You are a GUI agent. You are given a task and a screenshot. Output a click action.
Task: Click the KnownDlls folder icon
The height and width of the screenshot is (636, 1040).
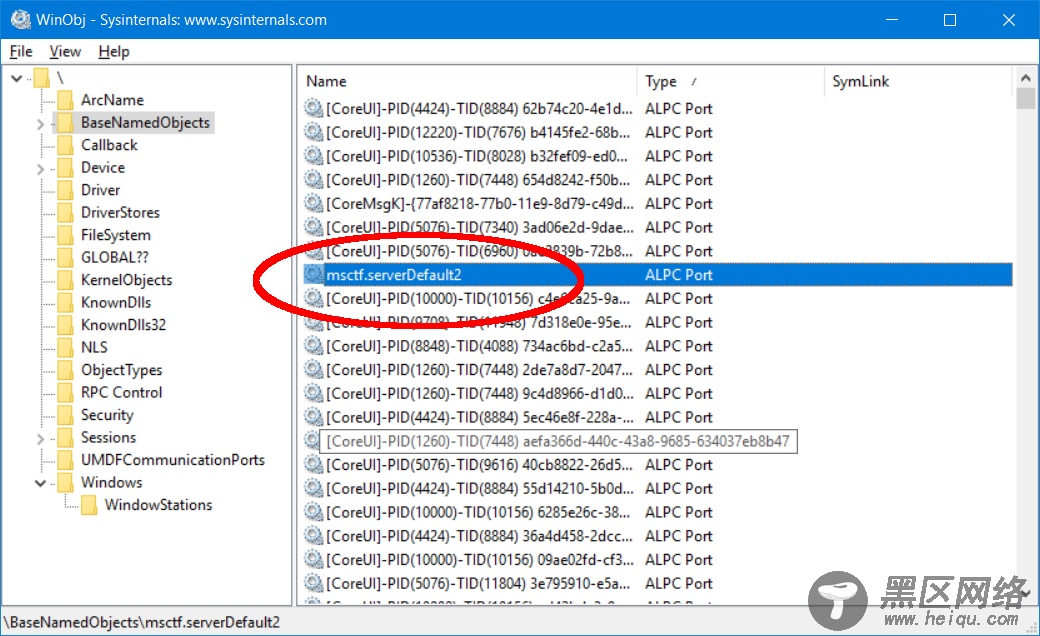coord(65,303)
